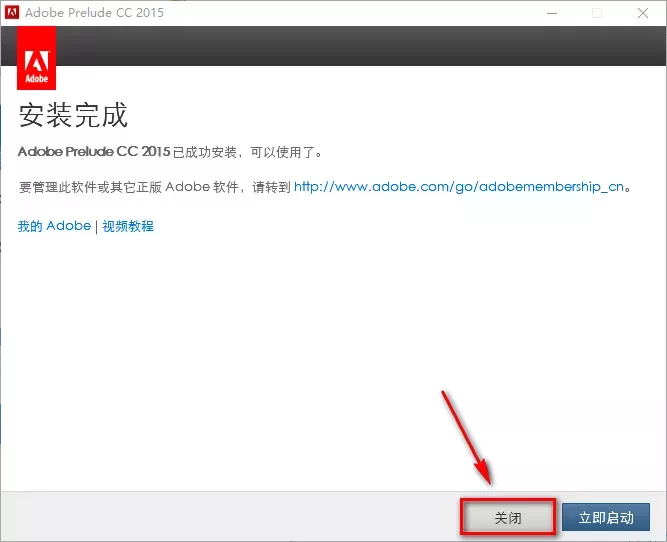Open the 我的 Adobe link
This screenshot has height=542, width=667.
point(54,226)
